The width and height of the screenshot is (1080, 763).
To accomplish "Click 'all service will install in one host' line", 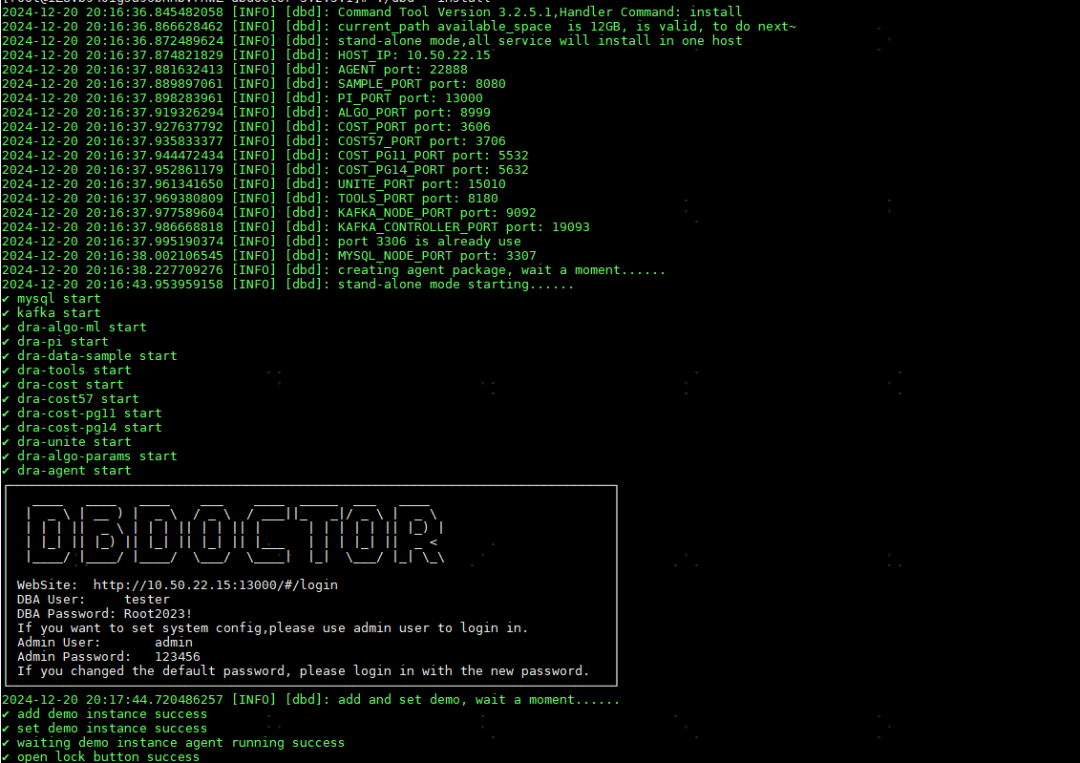I will point(372,41).
